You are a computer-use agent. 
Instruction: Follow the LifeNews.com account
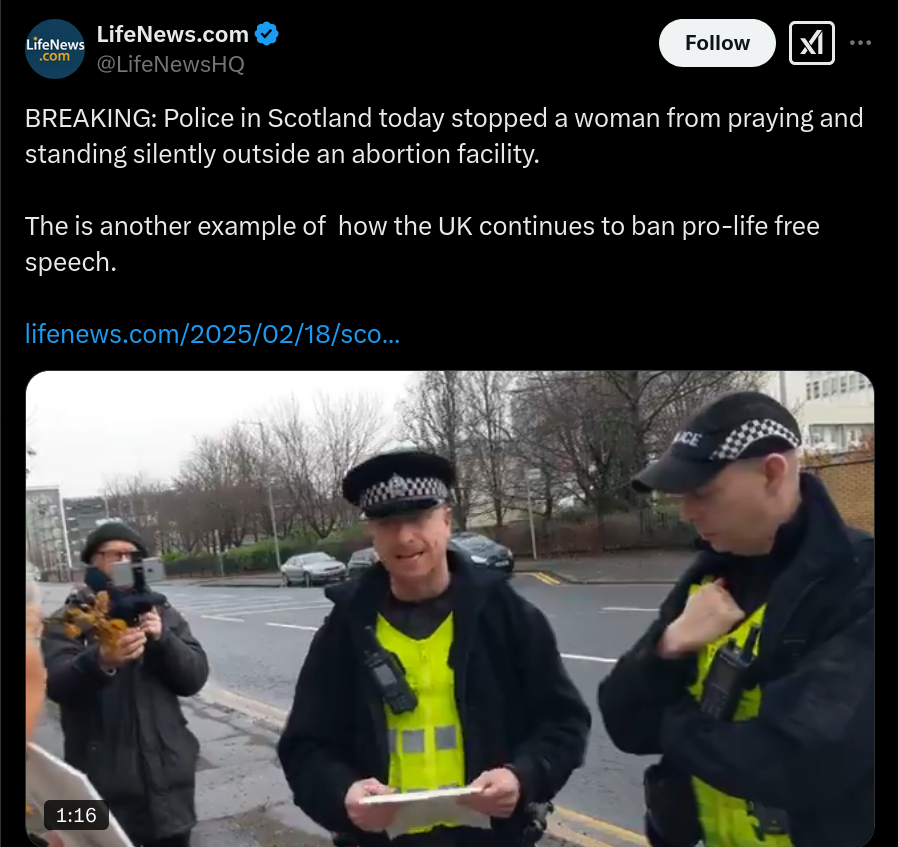click(x=717, y=43)
